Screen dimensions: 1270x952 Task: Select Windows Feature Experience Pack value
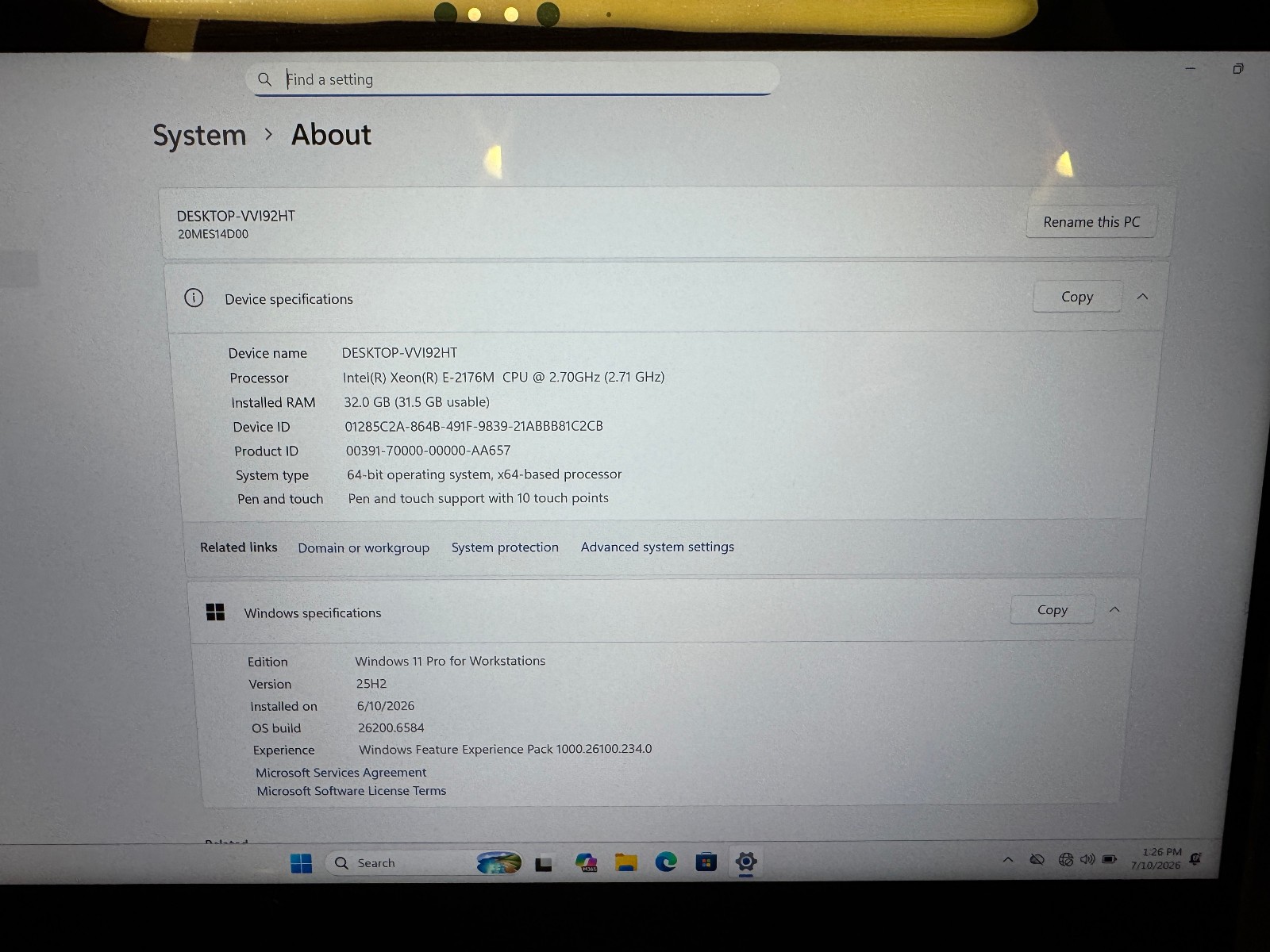[505, 749]
